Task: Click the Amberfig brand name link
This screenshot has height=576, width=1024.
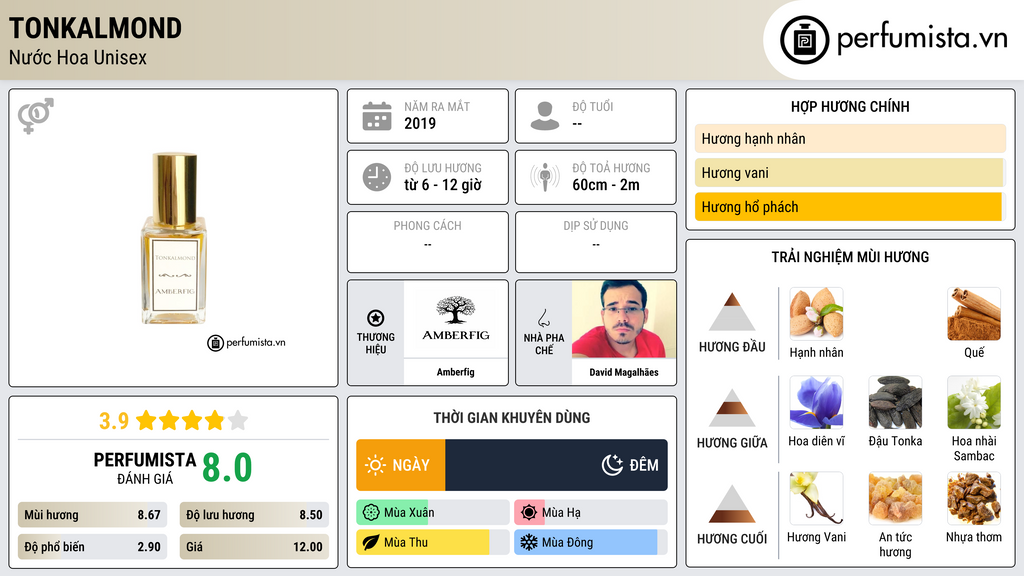Action: (x=456, y=372)
